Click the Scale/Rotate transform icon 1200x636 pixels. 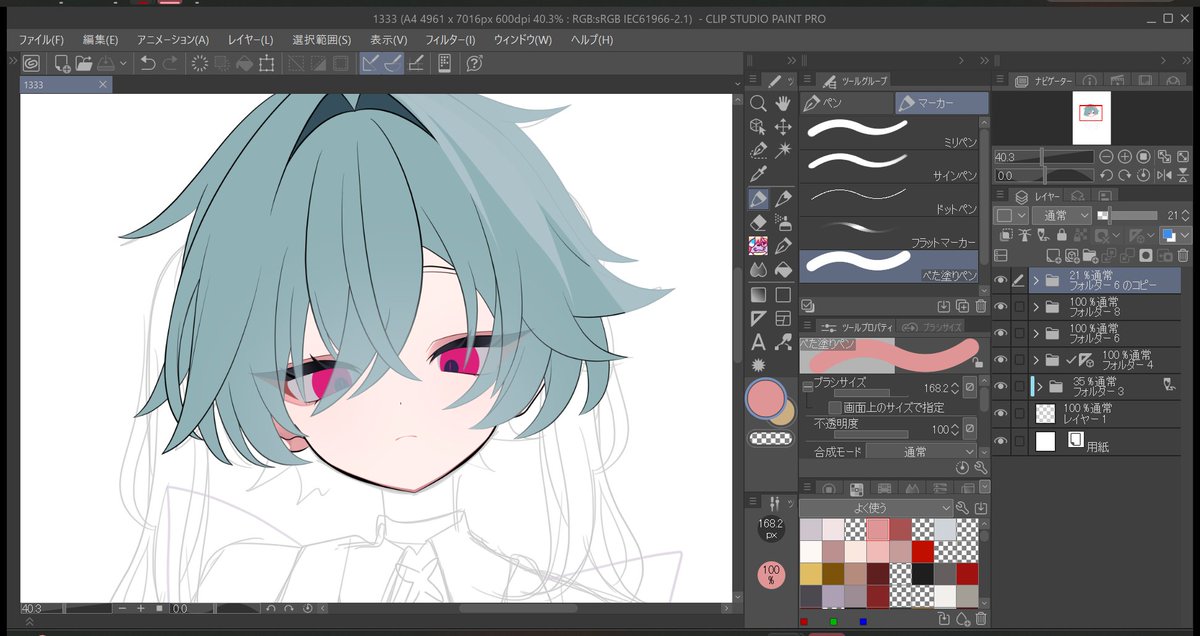point(267,63)
